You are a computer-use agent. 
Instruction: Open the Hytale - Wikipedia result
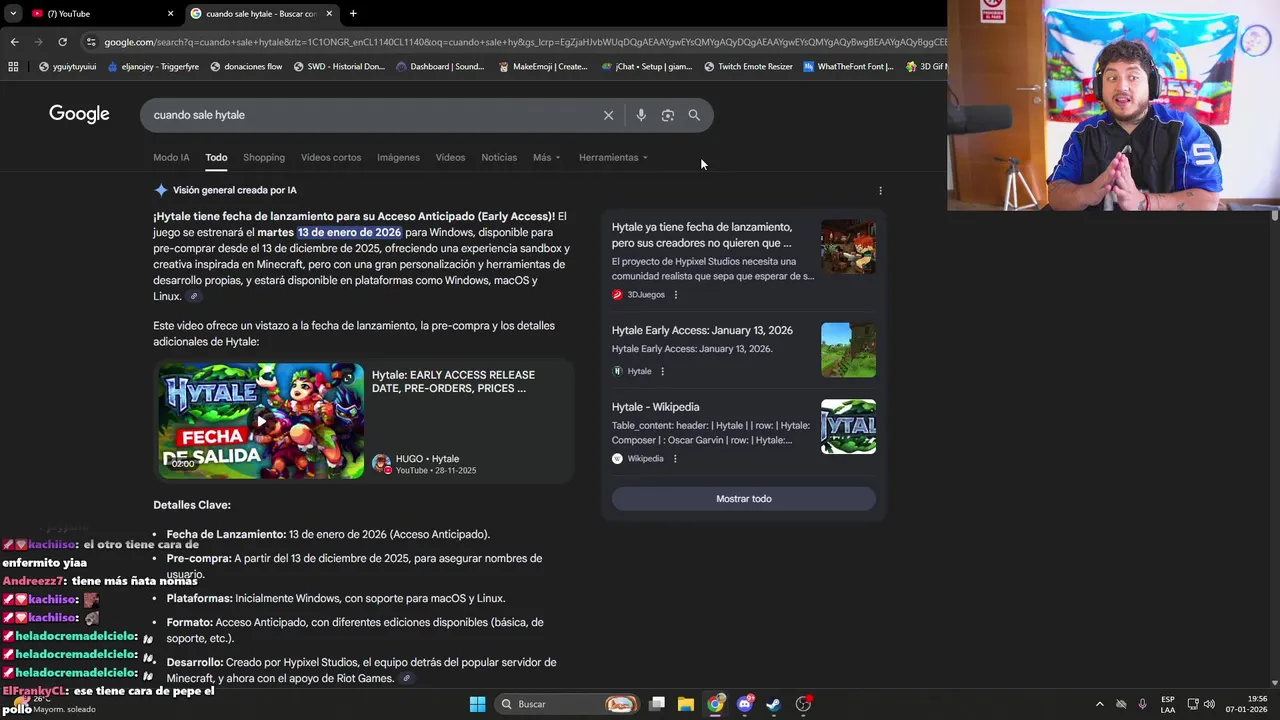coord(655,407)
